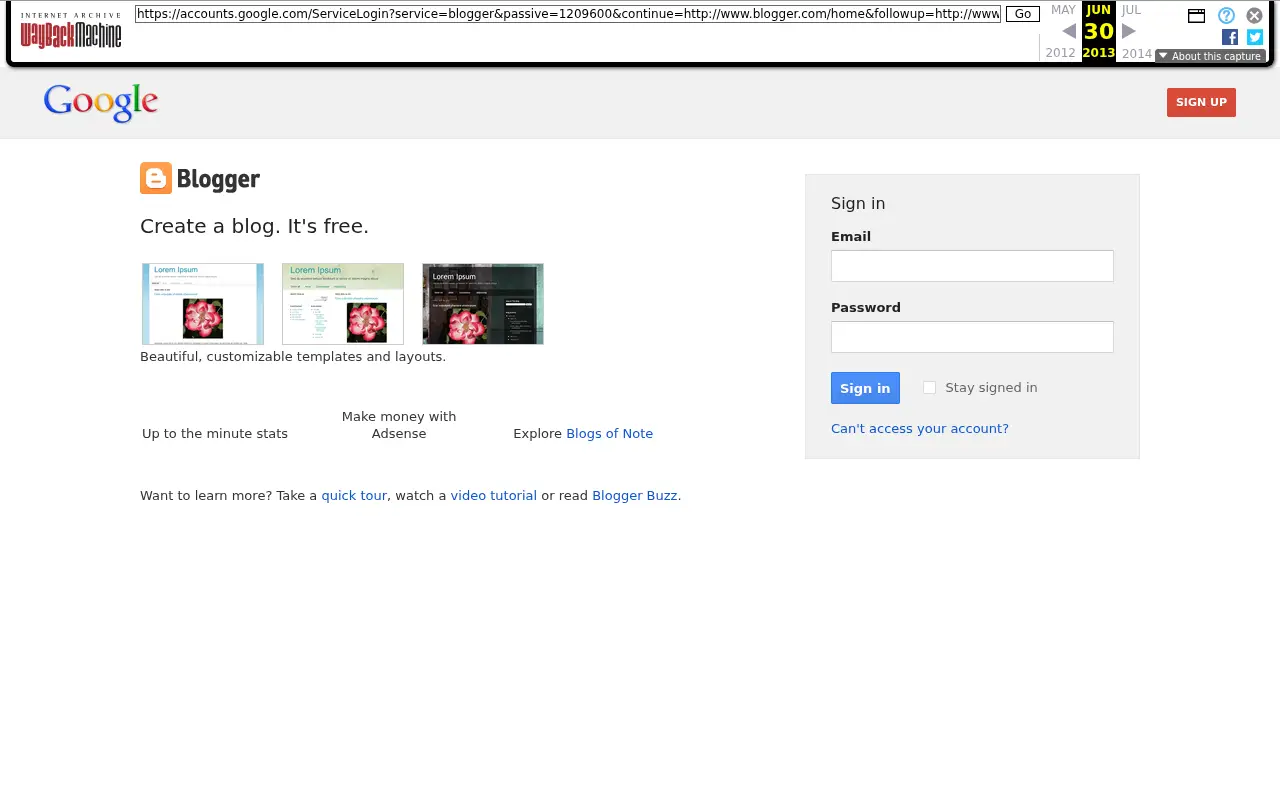Close the Wayback Machine toolbar
The image size is (1280, 800).
(1254, 16)
